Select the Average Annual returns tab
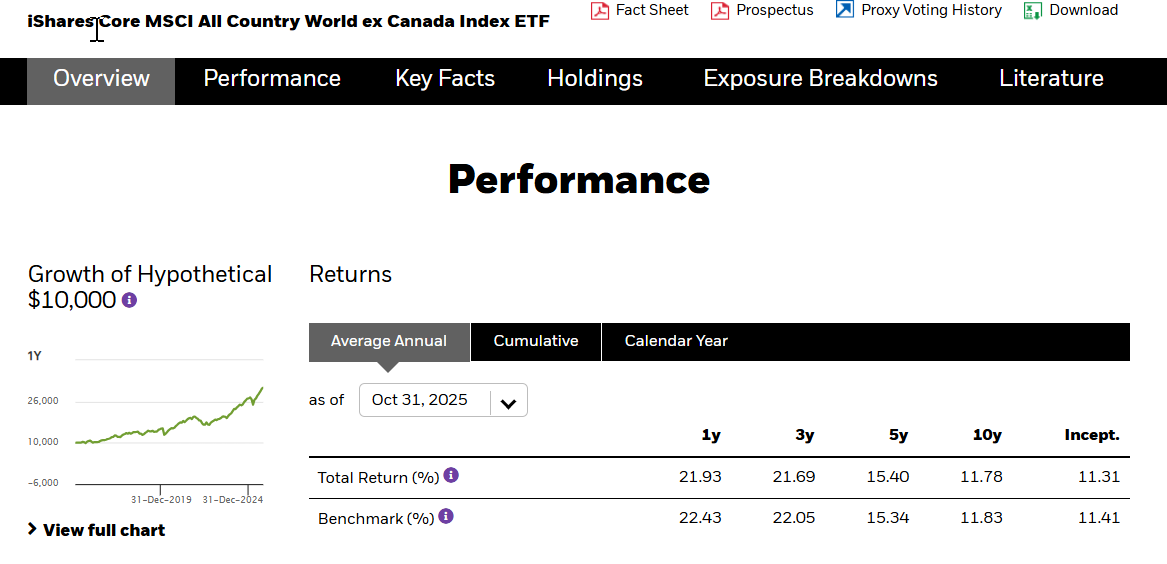The image size is (1167, 564). pyautogui.click(x=389, y=341)
